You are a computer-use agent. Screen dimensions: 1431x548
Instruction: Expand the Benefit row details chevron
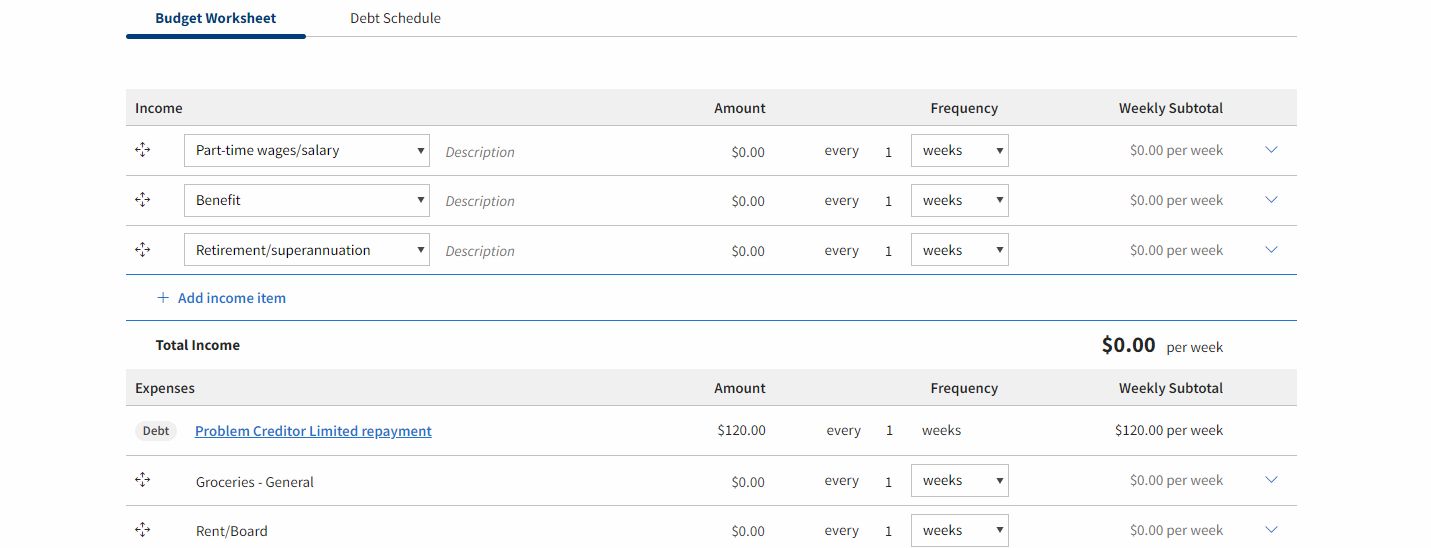(x=1271, y=200)
